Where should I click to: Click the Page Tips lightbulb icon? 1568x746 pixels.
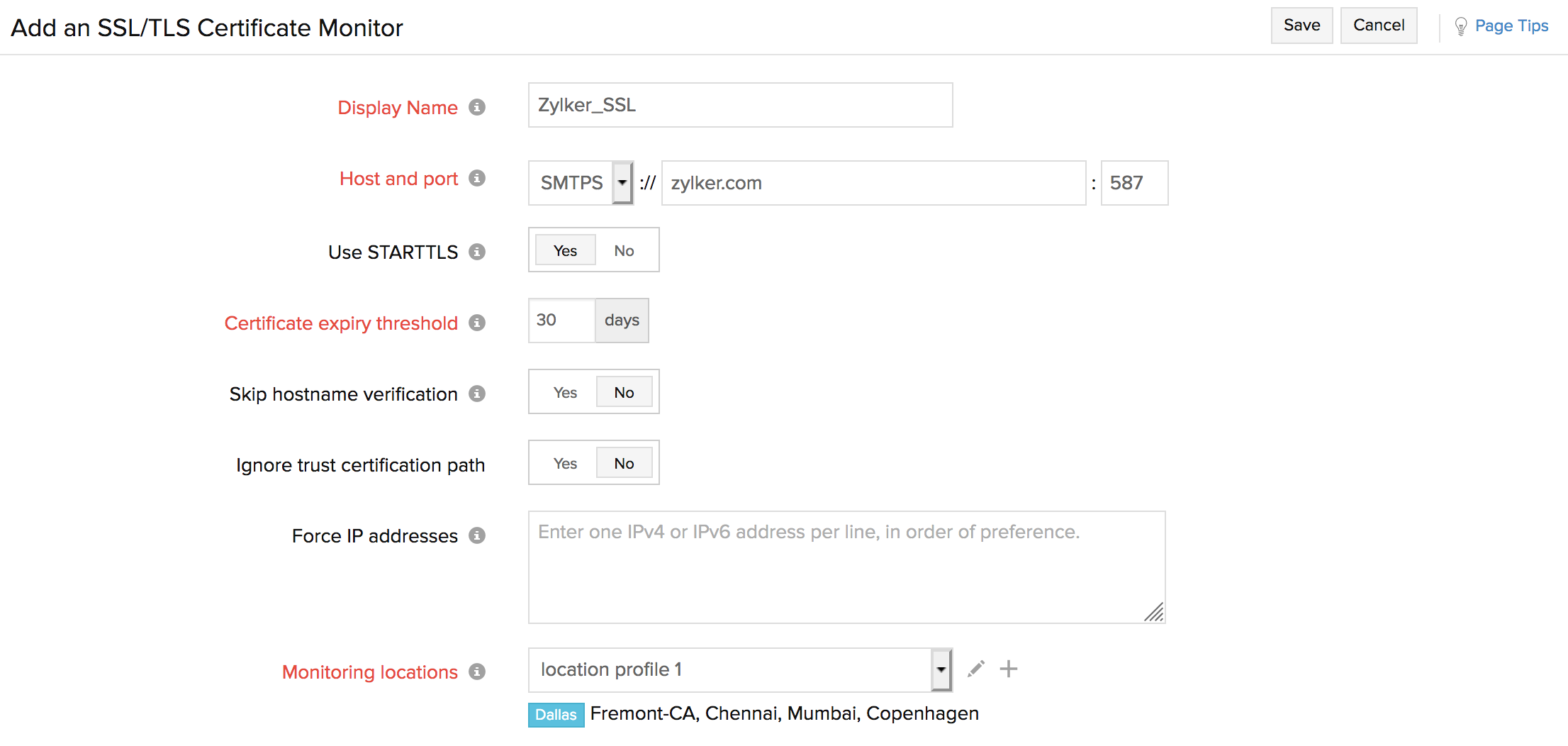(x=1460, y=26)
